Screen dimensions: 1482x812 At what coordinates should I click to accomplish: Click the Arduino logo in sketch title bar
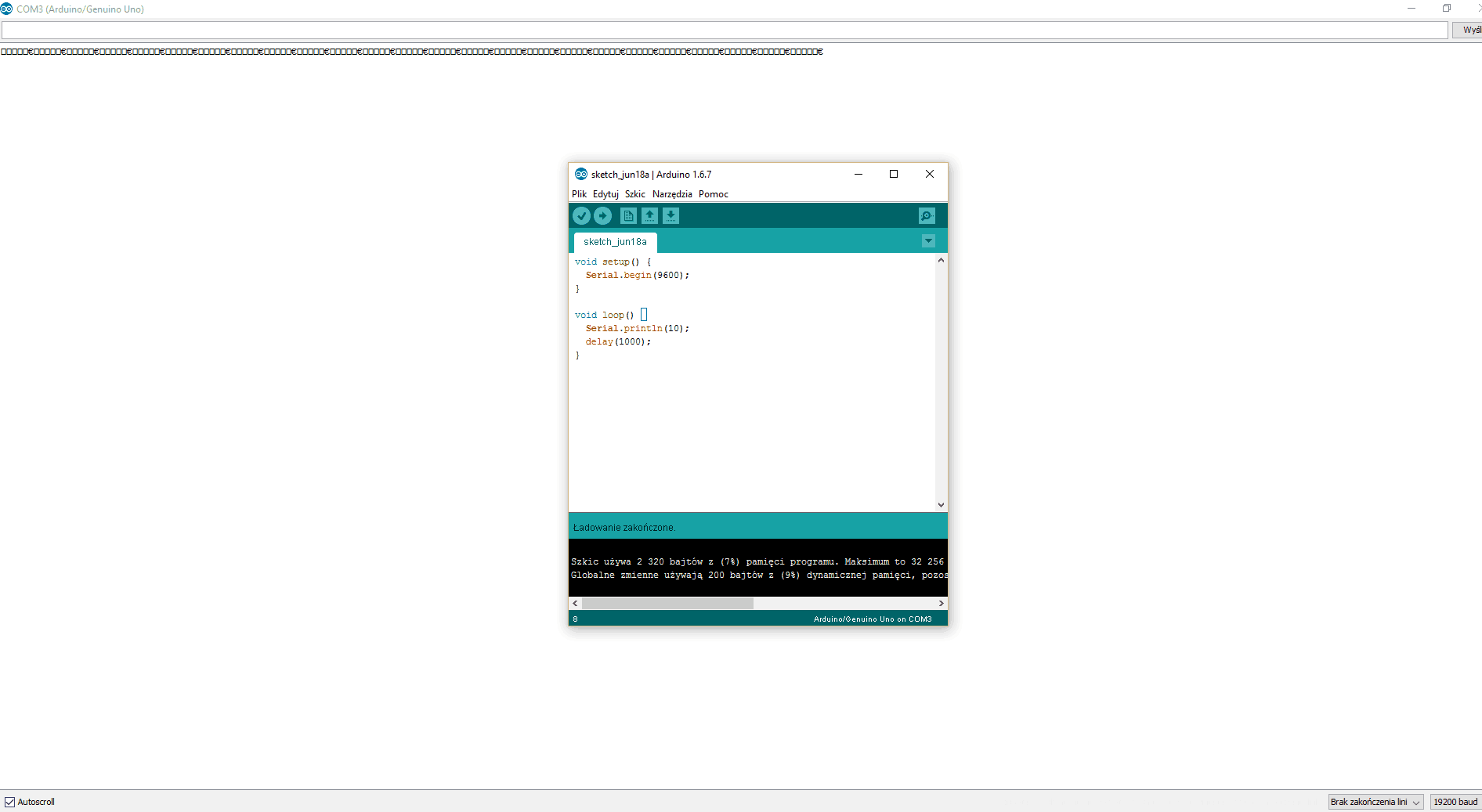[x=581, y=174]
